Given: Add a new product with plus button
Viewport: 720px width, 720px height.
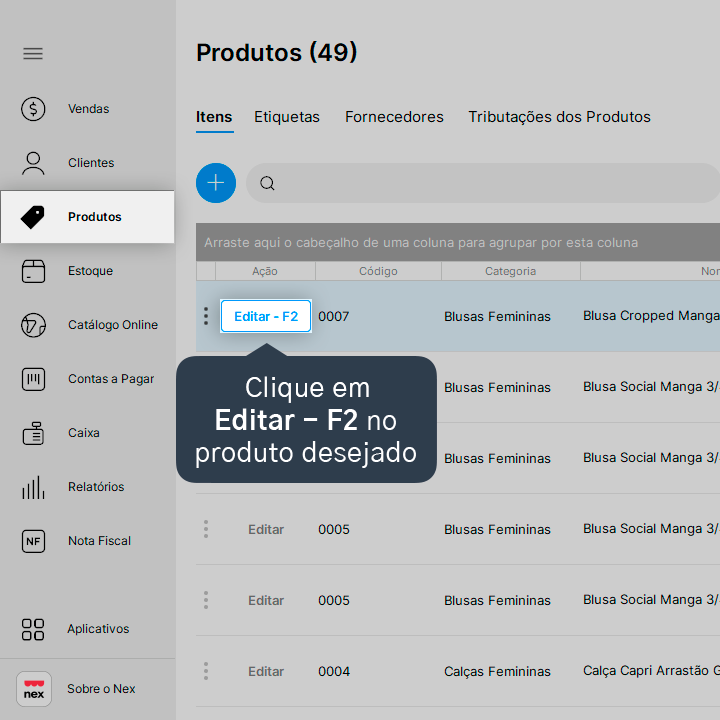Looking at the screenshot, I should pyautogui.click(x=216, y=183).
